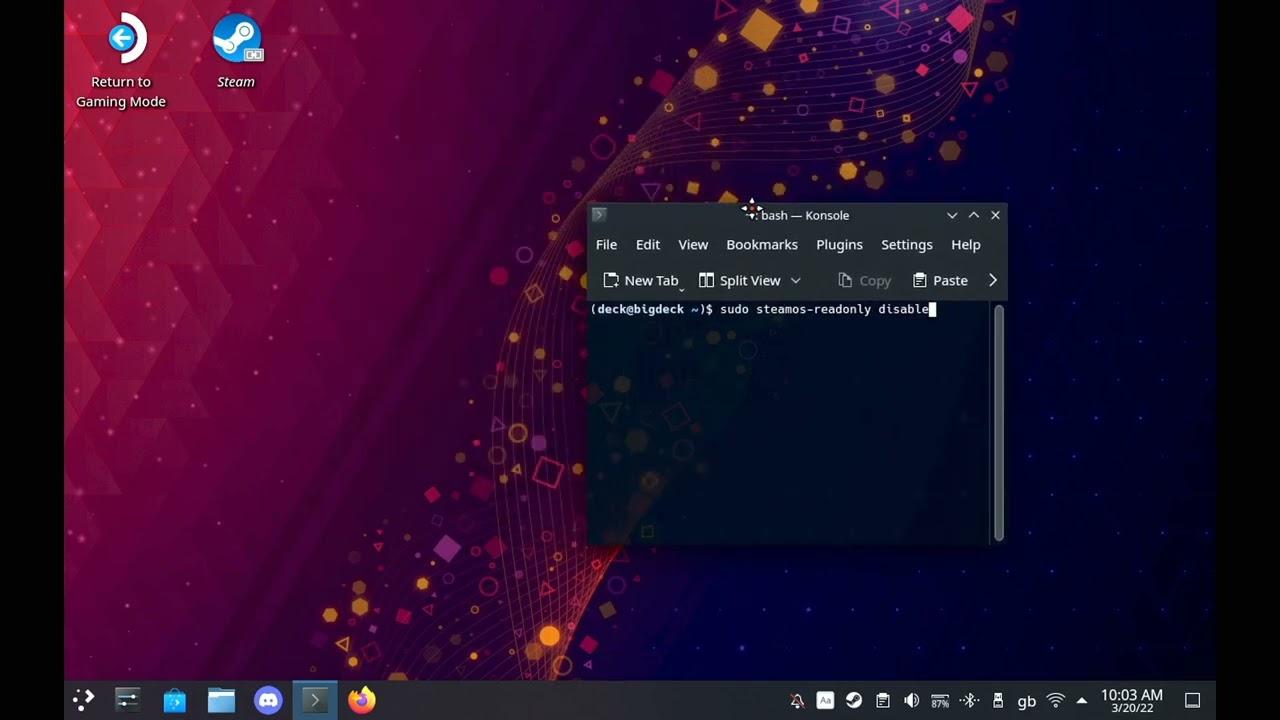Open the View menu in Konsole

pyautogui.click(x=693, y=244)
